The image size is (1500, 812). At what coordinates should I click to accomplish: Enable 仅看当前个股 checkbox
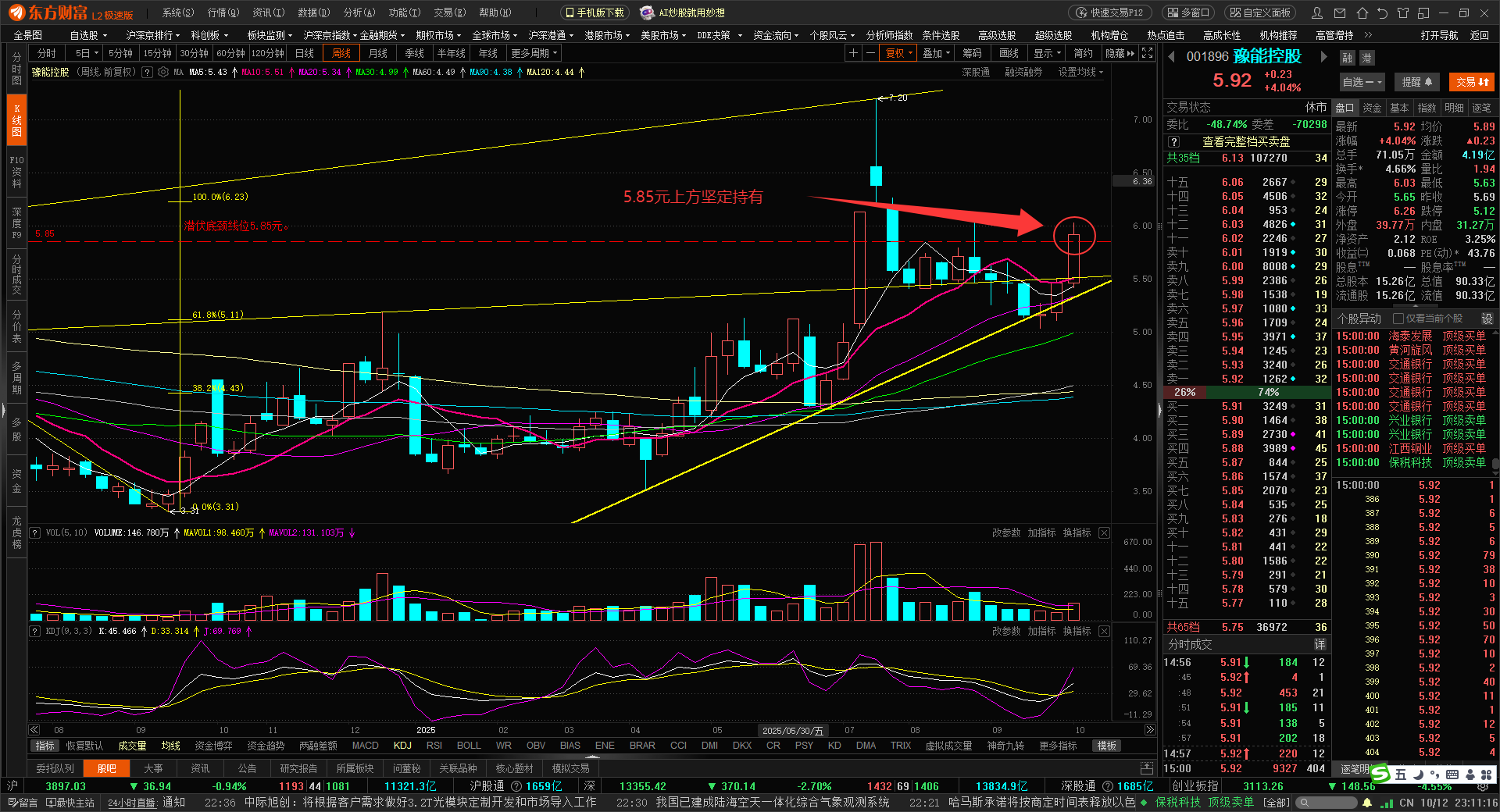[x=1398, y=319]
